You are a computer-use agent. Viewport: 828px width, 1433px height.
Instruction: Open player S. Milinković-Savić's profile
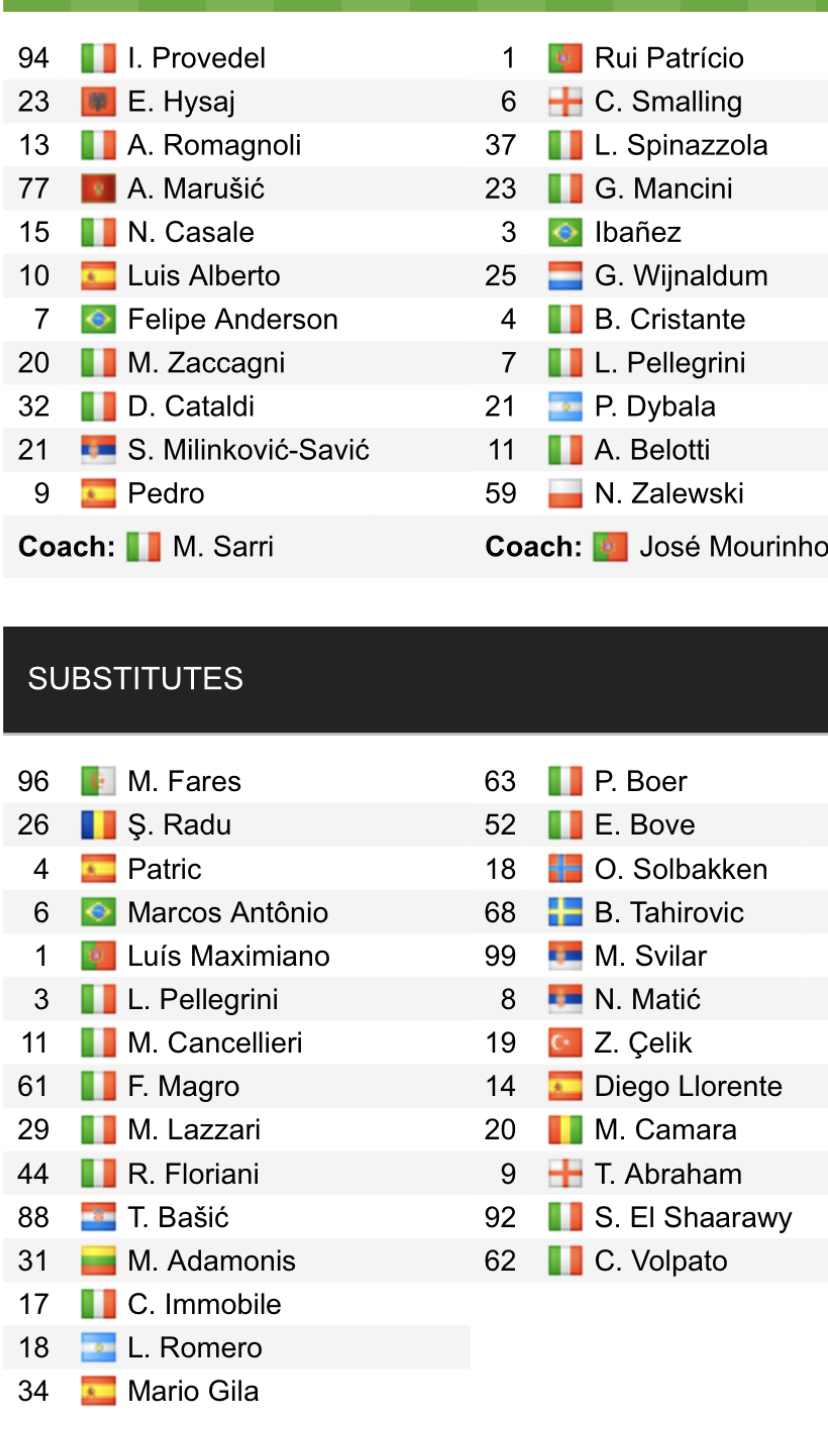pos(248,450)
